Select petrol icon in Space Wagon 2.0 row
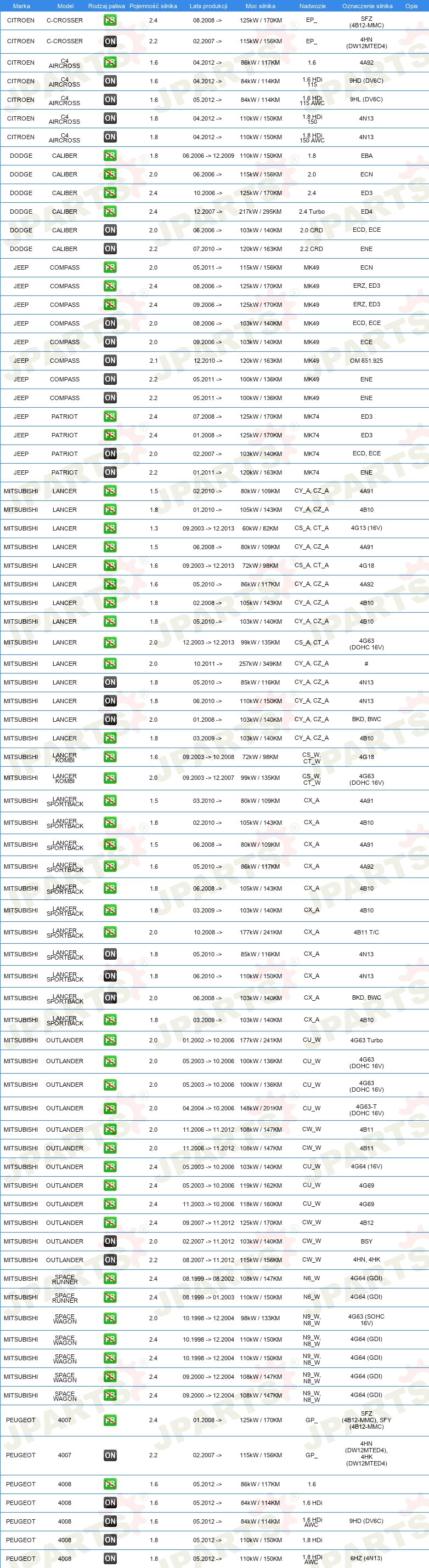Image resolution: width=429 pixels, height=1568 pixels. (x=110, y=1319)
